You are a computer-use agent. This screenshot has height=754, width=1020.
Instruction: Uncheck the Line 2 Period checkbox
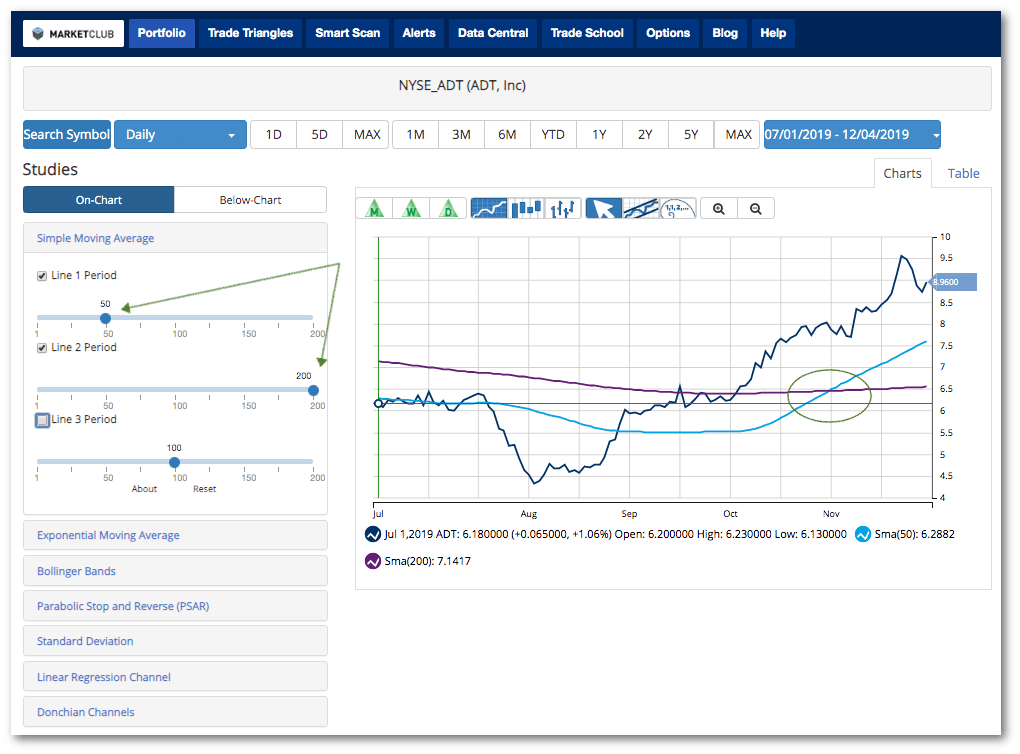point(42,348)
